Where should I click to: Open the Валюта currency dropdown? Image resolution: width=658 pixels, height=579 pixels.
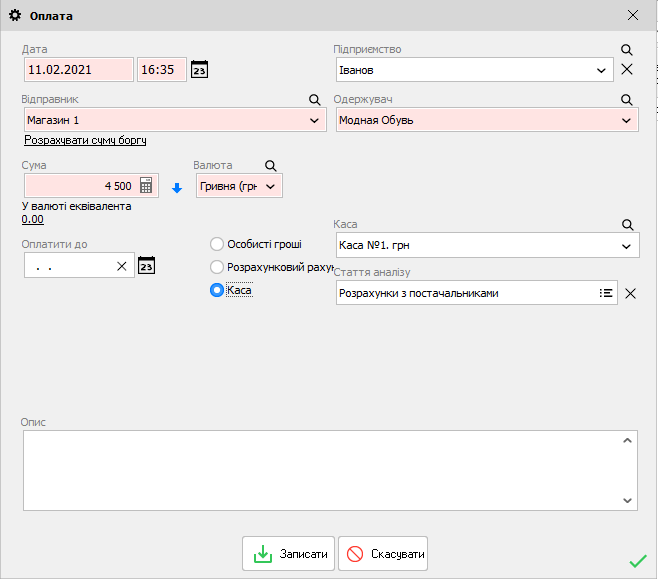tap(271, 186)
